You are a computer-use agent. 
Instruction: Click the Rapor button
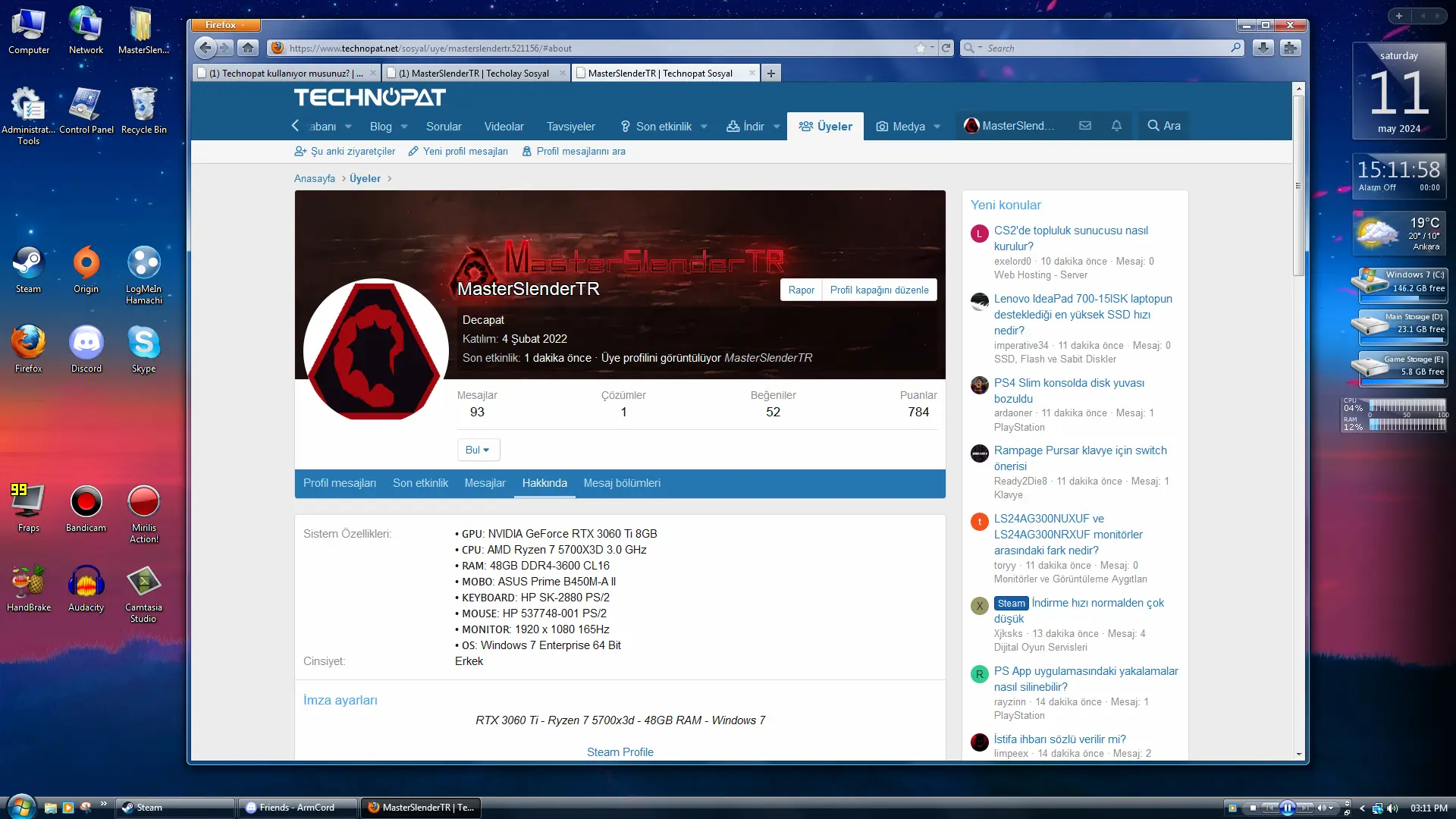coord(801,290)
